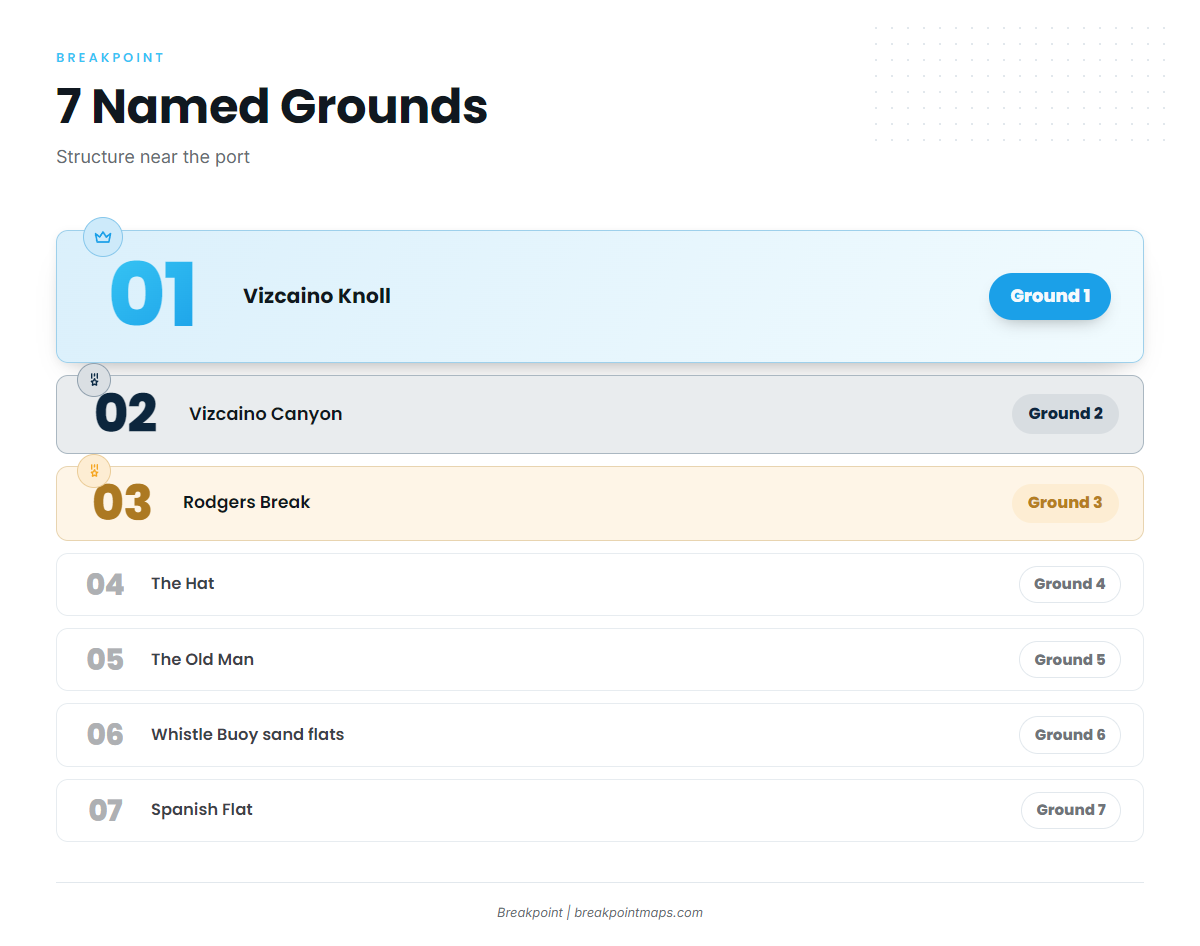Click the 06 rank number
Image resolution: width=1200 pixels, height=946 pixels.
coord(105,735)
